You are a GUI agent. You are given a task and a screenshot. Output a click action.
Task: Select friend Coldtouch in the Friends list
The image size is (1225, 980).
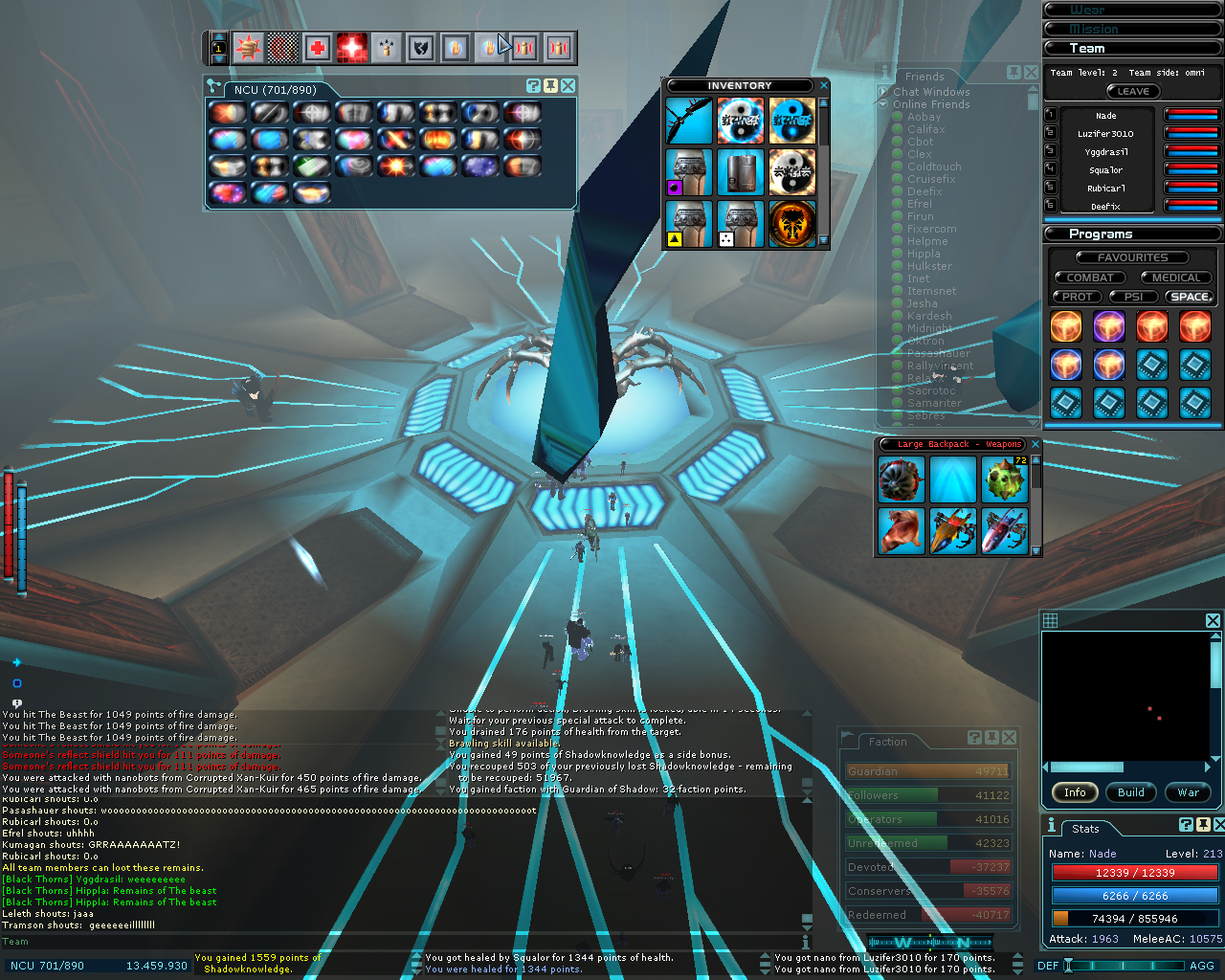click(934, 167)
